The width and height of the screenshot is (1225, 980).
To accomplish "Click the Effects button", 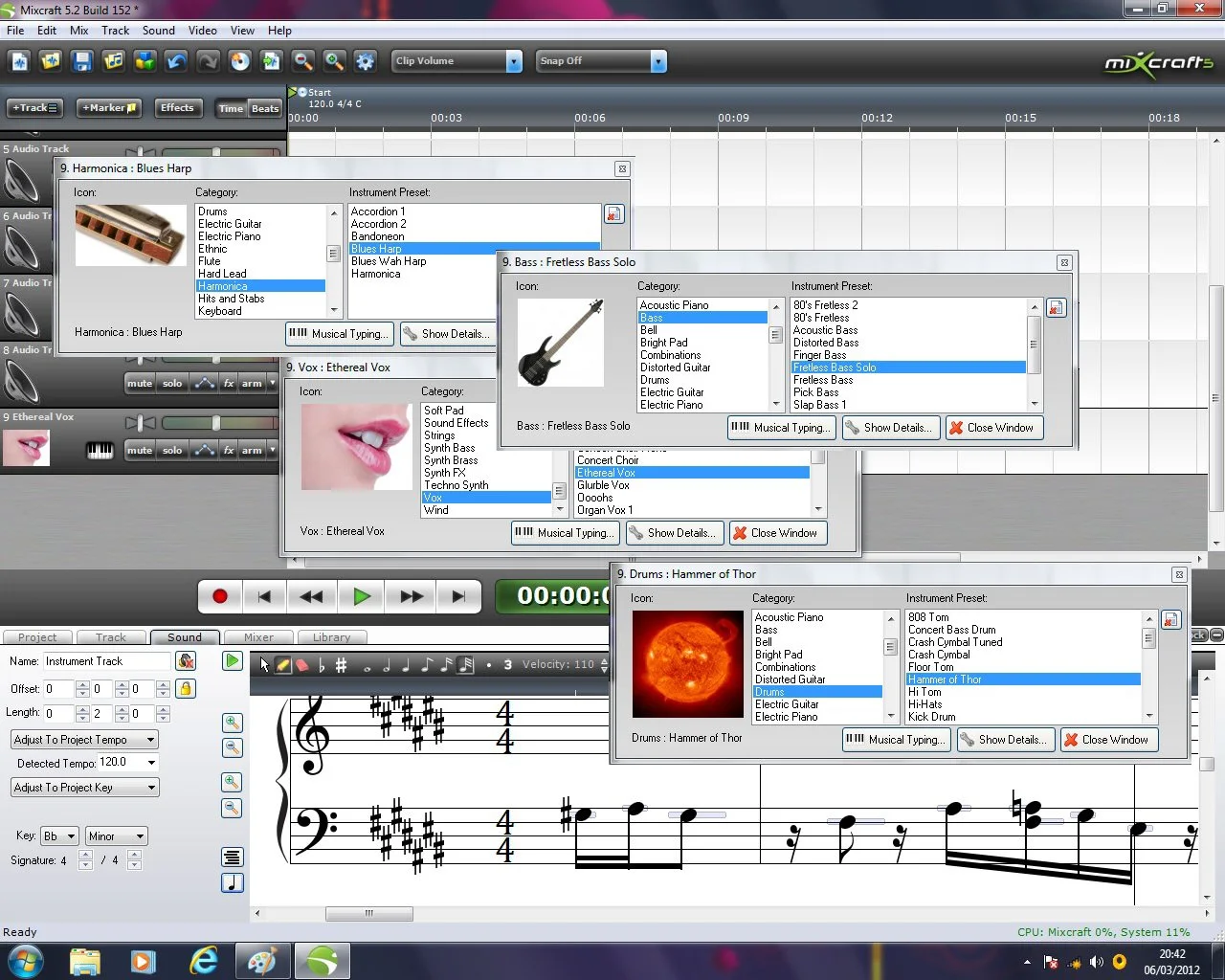I will pyautogui.click(x=177, y=108).
